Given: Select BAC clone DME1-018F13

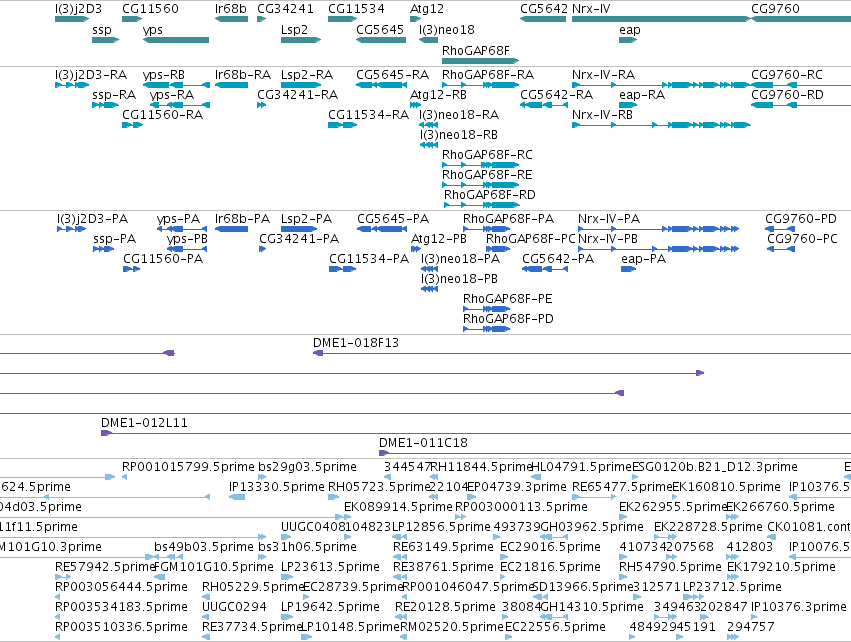Looking at the screenshot, I should [355, 343].
